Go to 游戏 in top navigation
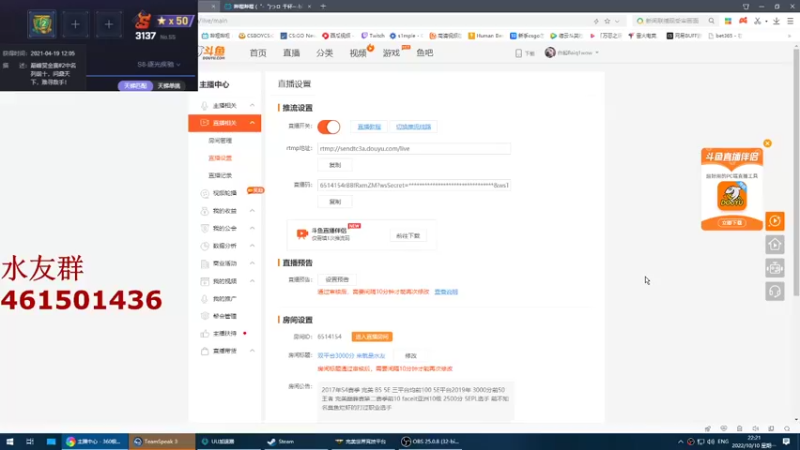Screen dimensions: 800x450 (x=391, y=53)
